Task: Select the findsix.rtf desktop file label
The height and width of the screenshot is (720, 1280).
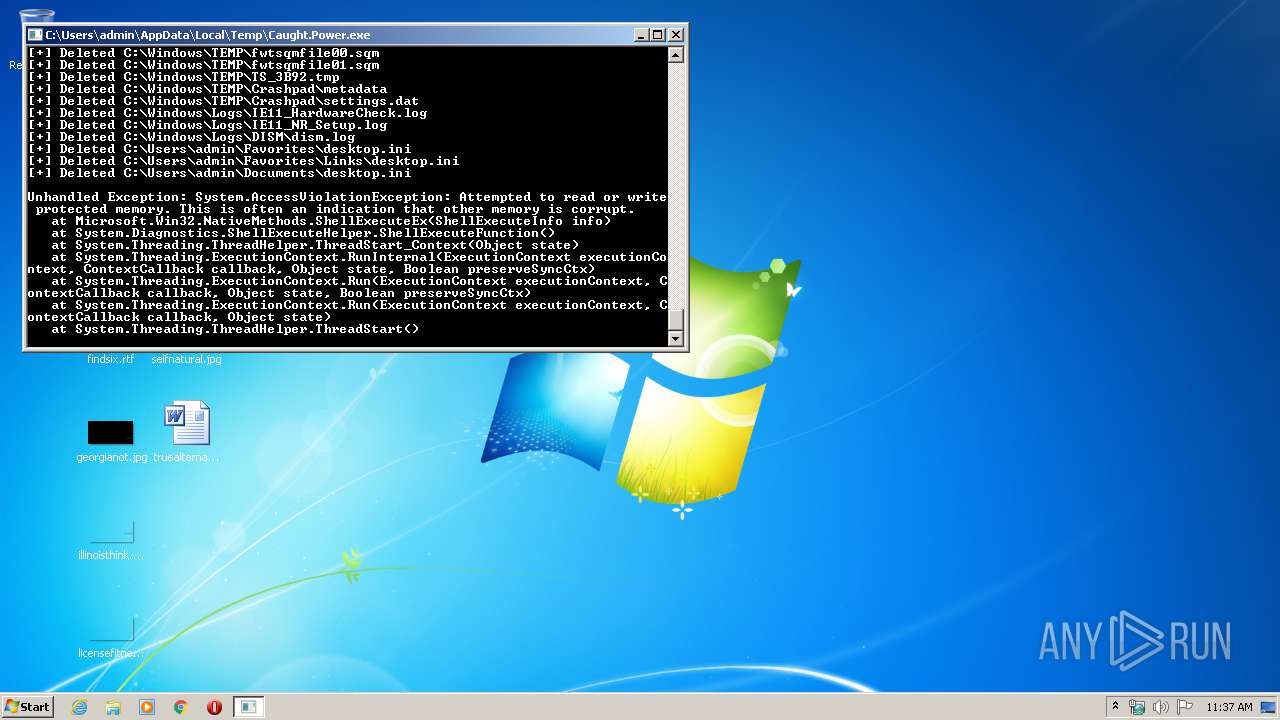Action: [110, 359]
